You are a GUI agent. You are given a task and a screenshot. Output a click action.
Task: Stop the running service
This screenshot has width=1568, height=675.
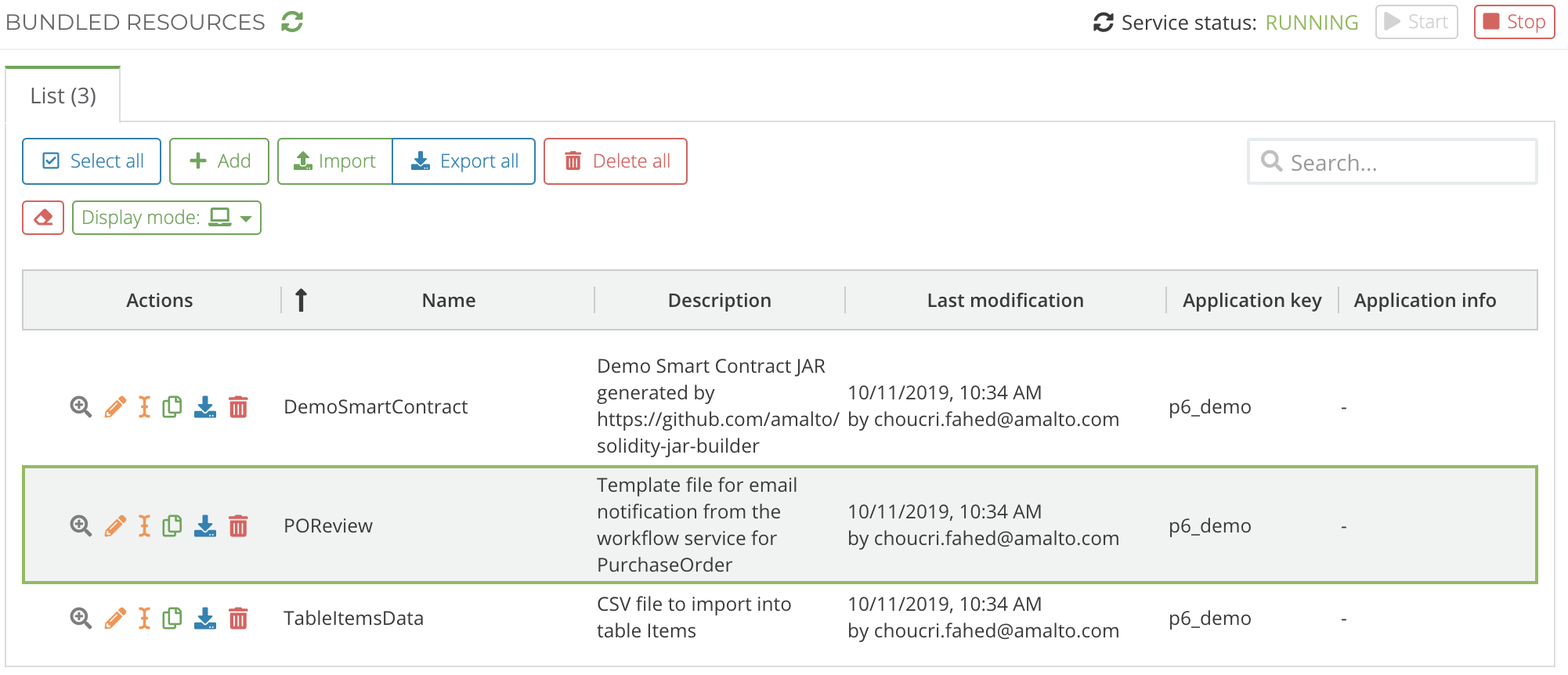[1514, 22]
